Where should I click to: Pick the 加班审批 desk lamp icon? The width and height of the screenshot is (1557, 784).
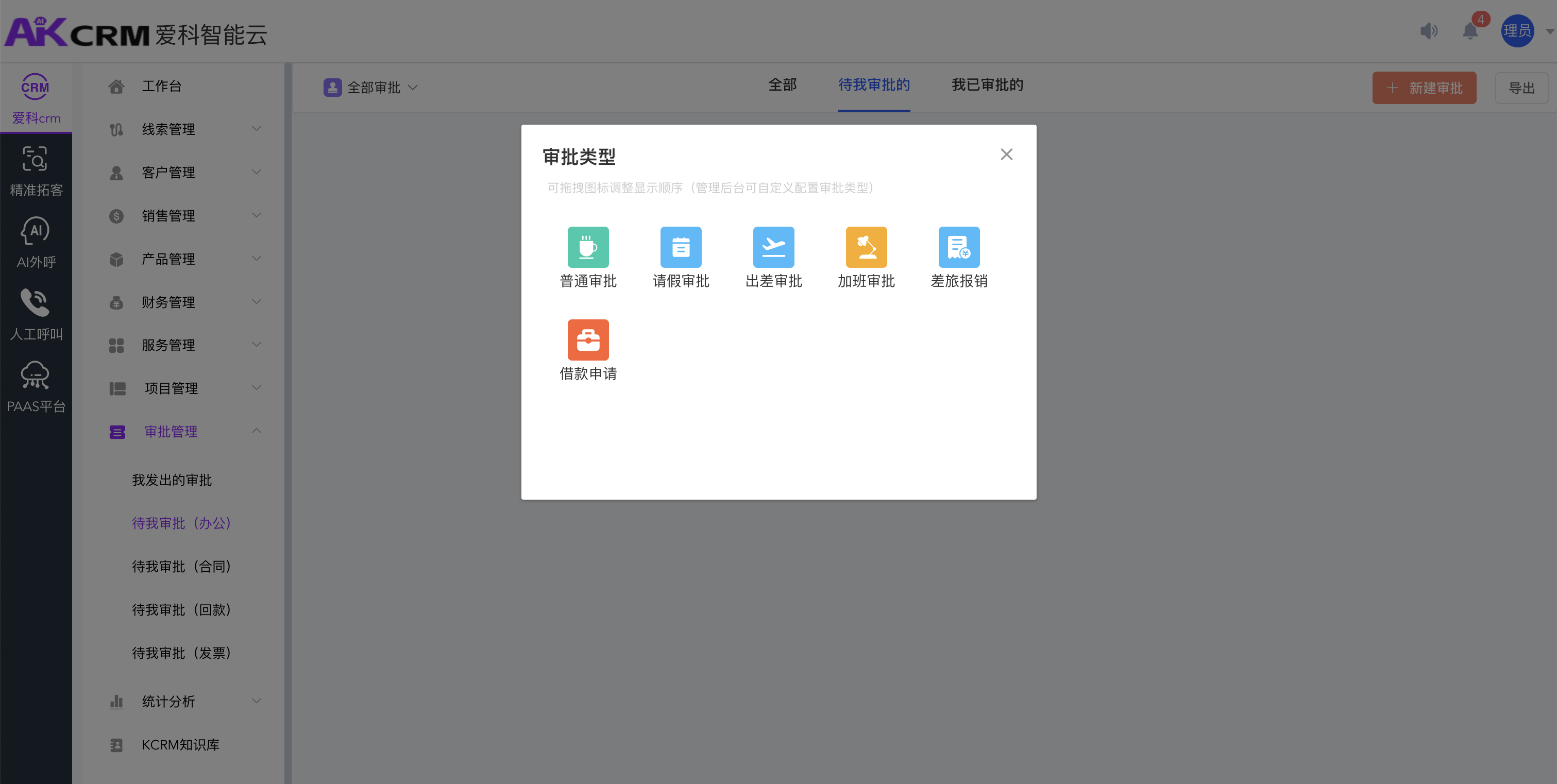pos(866,247)
